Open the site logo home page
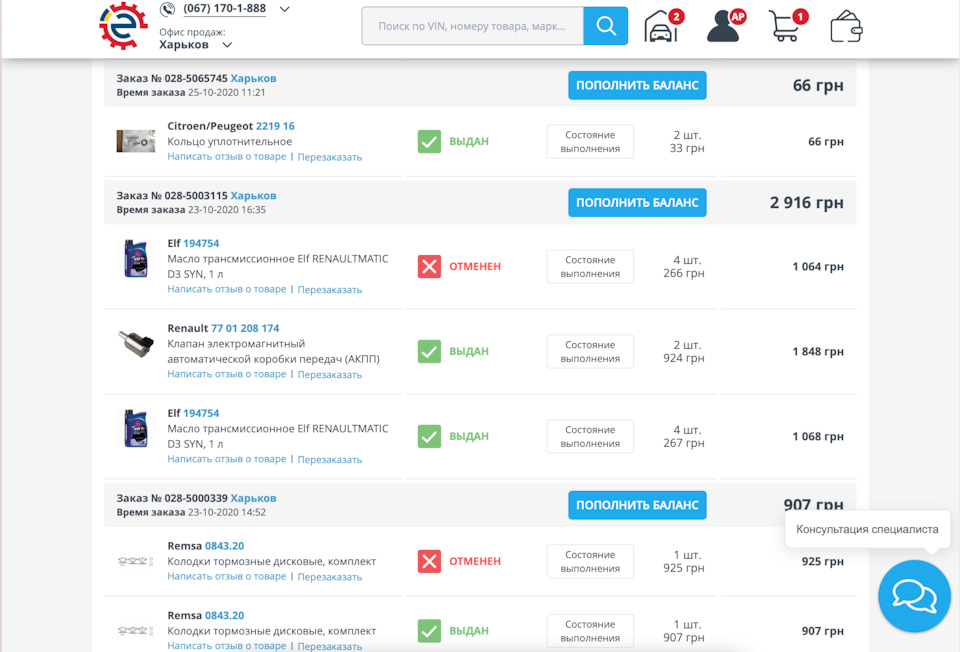The width and height of the screenshot is (960, 652). (123, 26)
